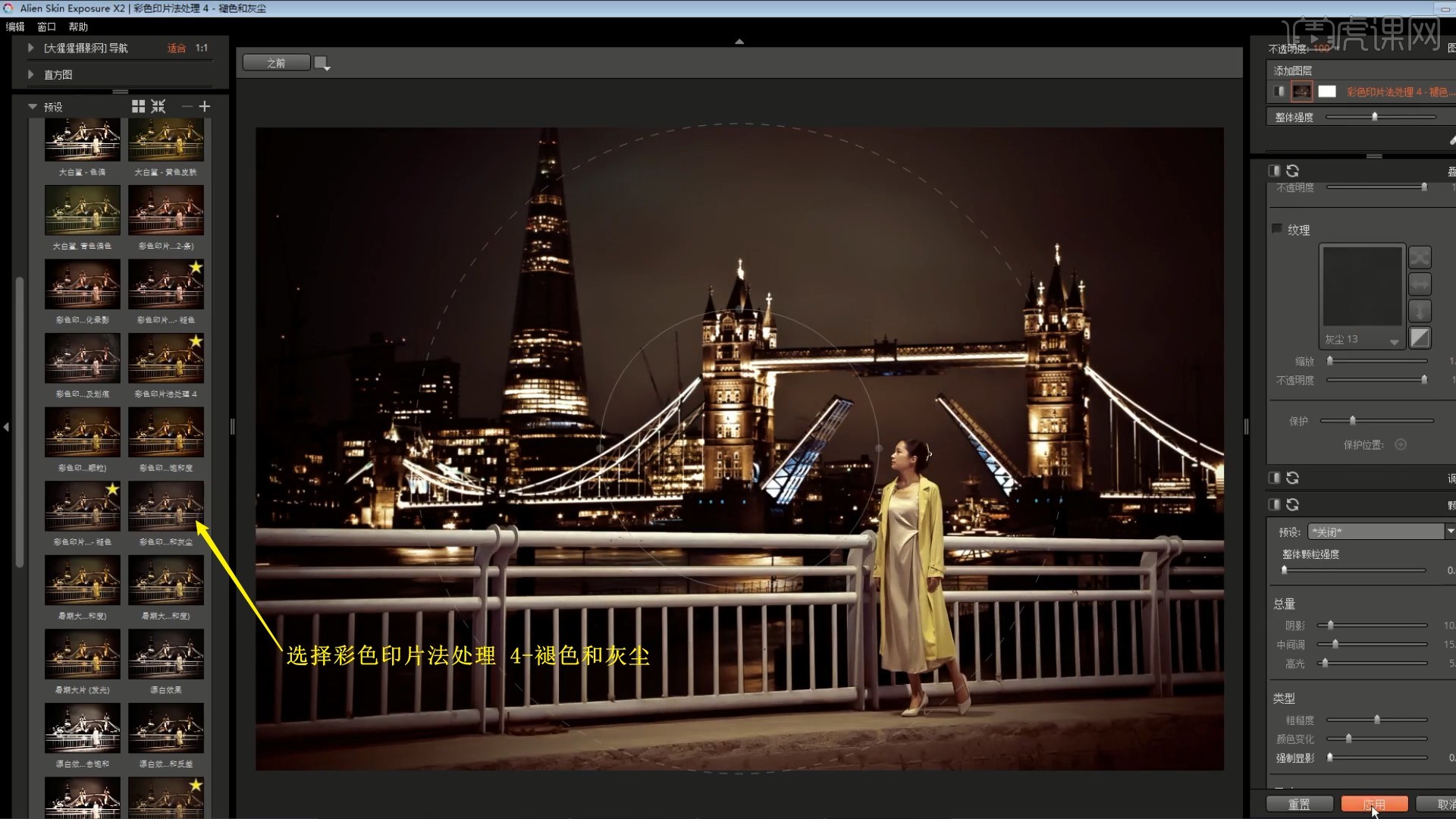The height and width of the screenshot is (819, 1456).
Task: Click texture flip horizontal icon
Action: coord(1420,284)
